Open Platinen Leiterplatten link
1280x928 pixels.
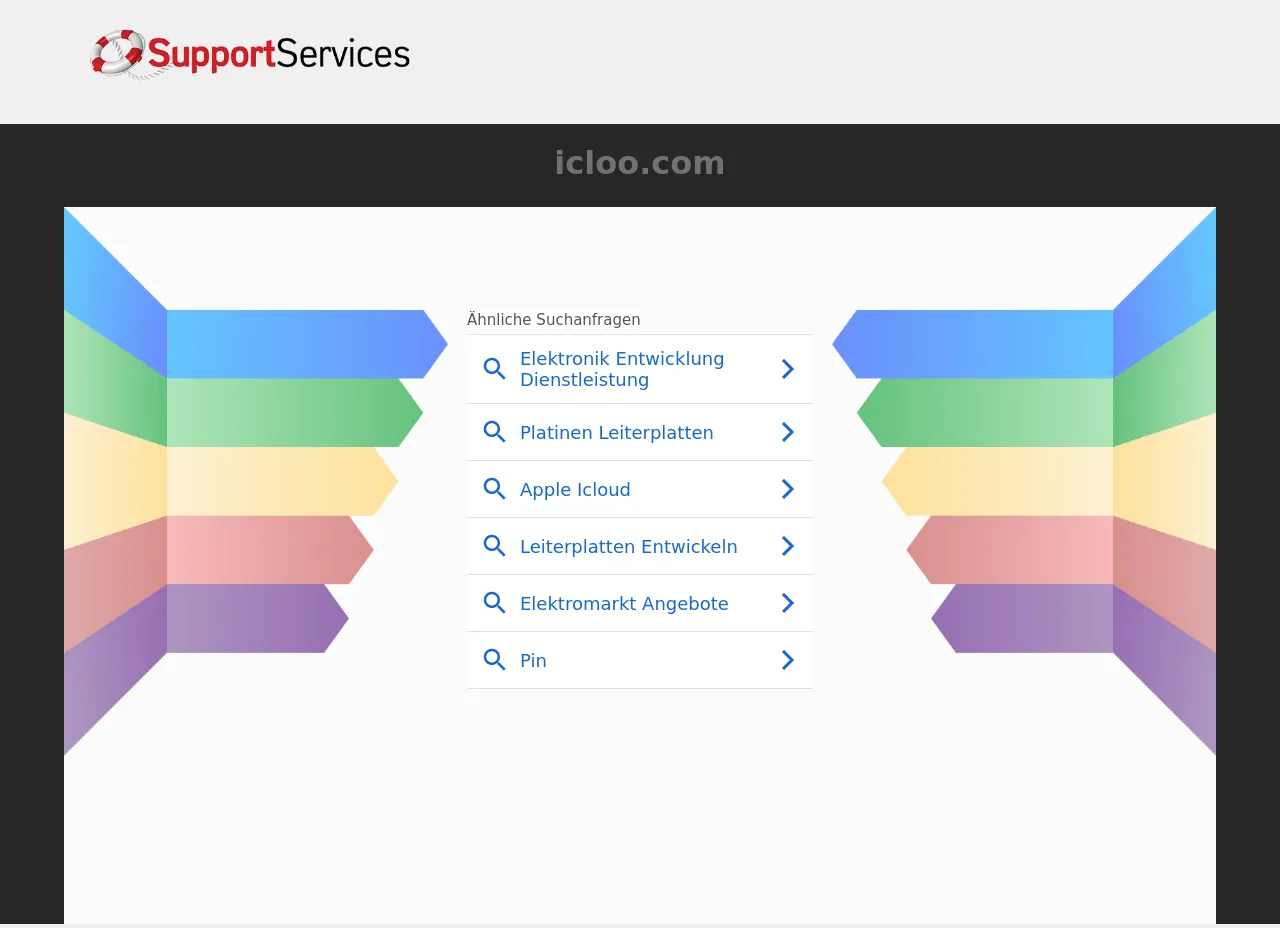640,432
